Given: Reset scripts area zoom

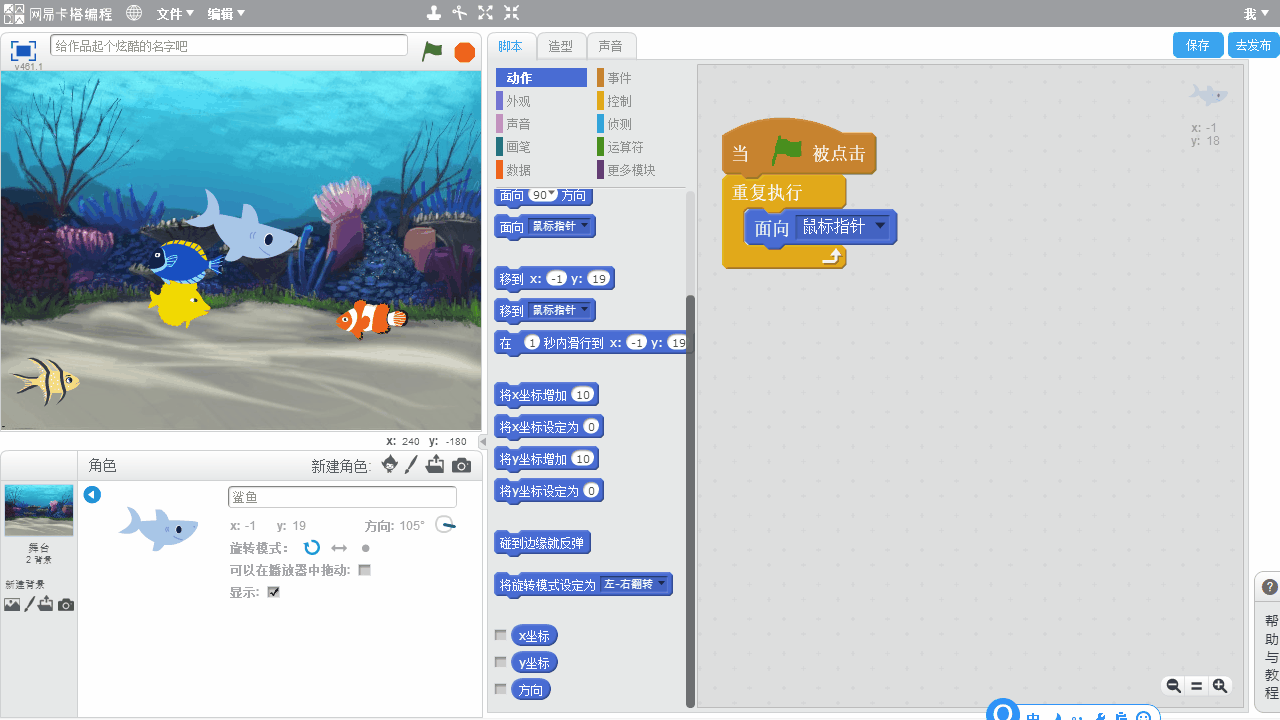Looking at the screenshot, I should [1197, 685].
